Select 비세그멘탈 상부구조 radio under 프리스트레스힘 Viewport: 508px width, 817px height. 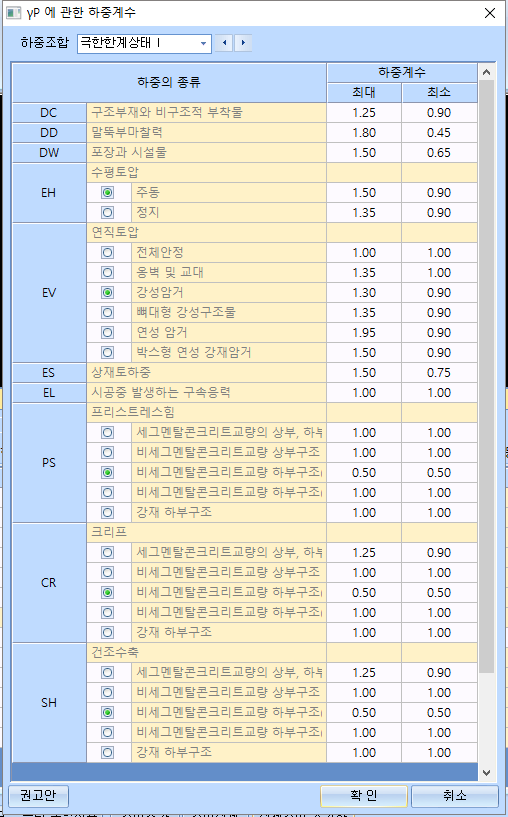[108, 453]
